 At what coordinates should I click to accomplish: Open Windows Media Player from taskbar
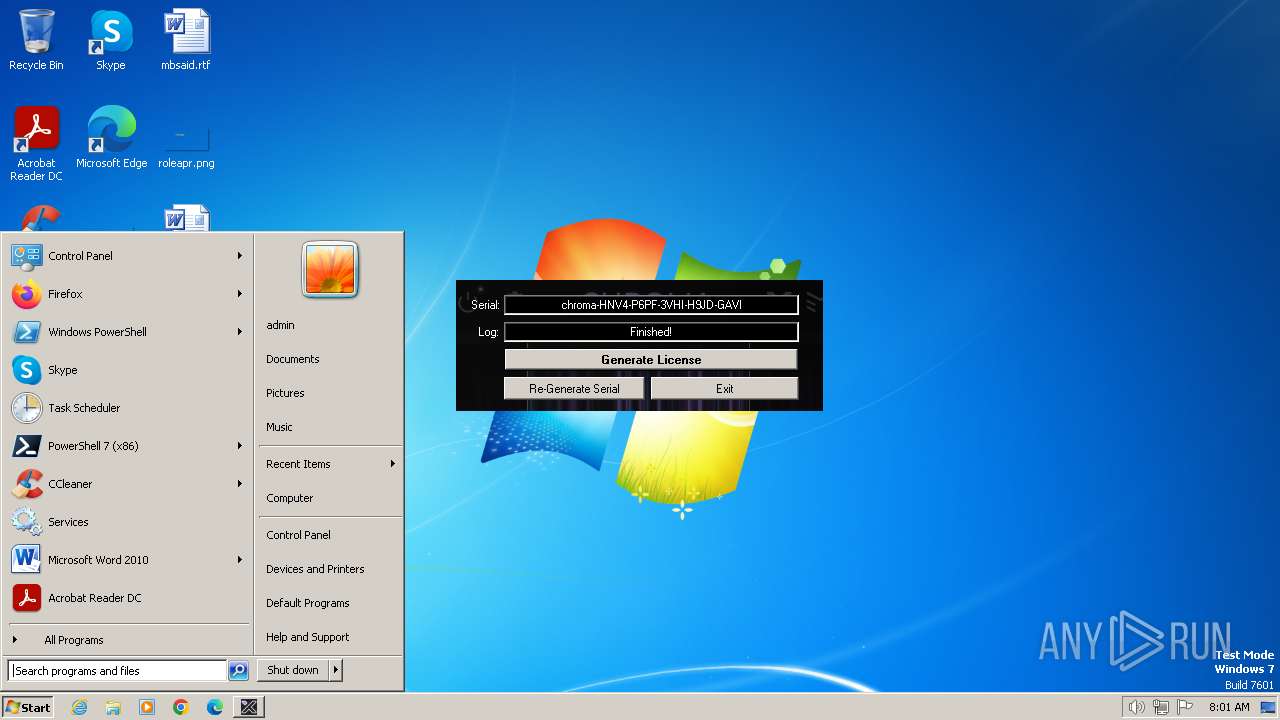[x=147, y=707]
